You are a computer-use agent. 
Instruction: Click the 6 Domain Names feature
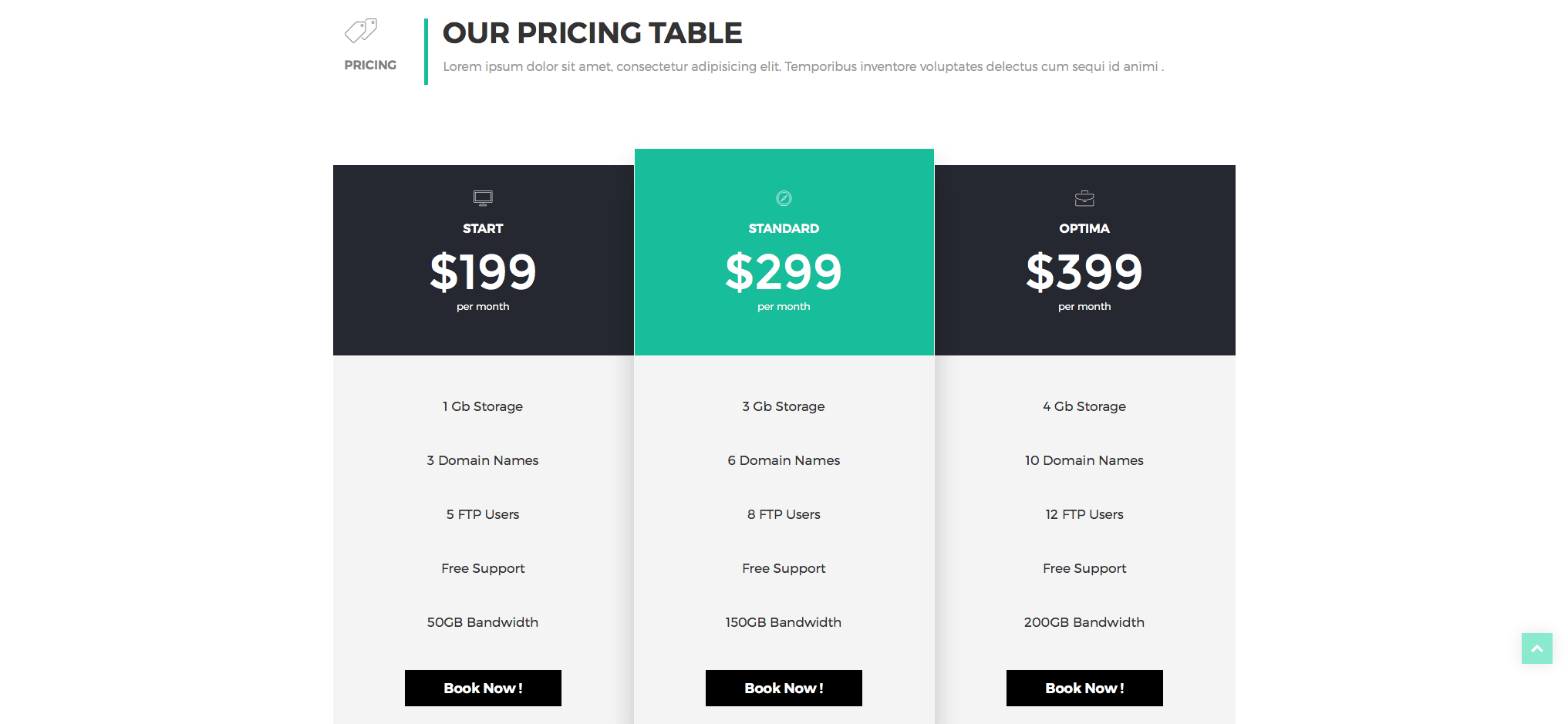(x=784, y=460)
